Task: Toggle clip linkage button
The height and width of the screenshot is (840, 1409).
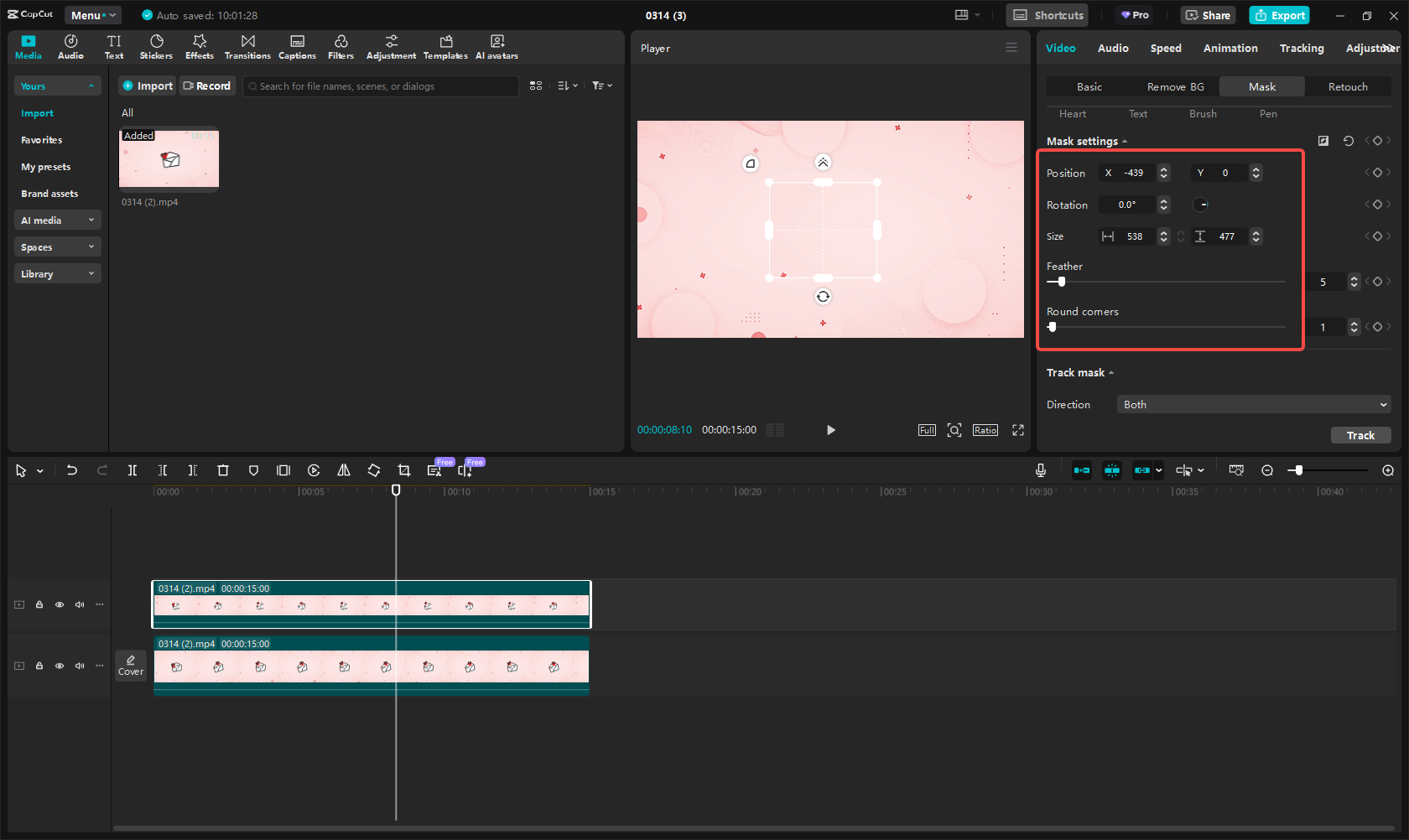Action: pos(1142,470)
